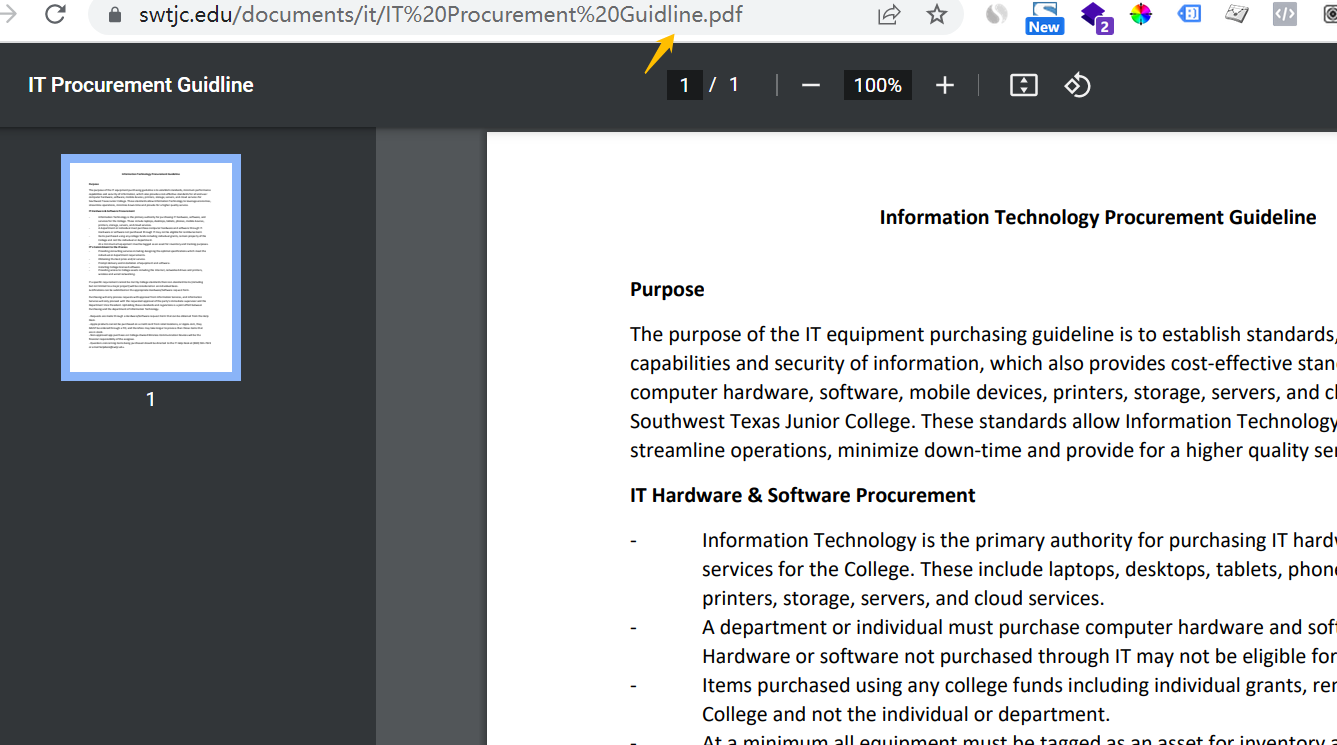Image resolution: width=1337 pixels, height=745 pixels.
Task: Zoom in on the PDF
Action: (945, 85)
